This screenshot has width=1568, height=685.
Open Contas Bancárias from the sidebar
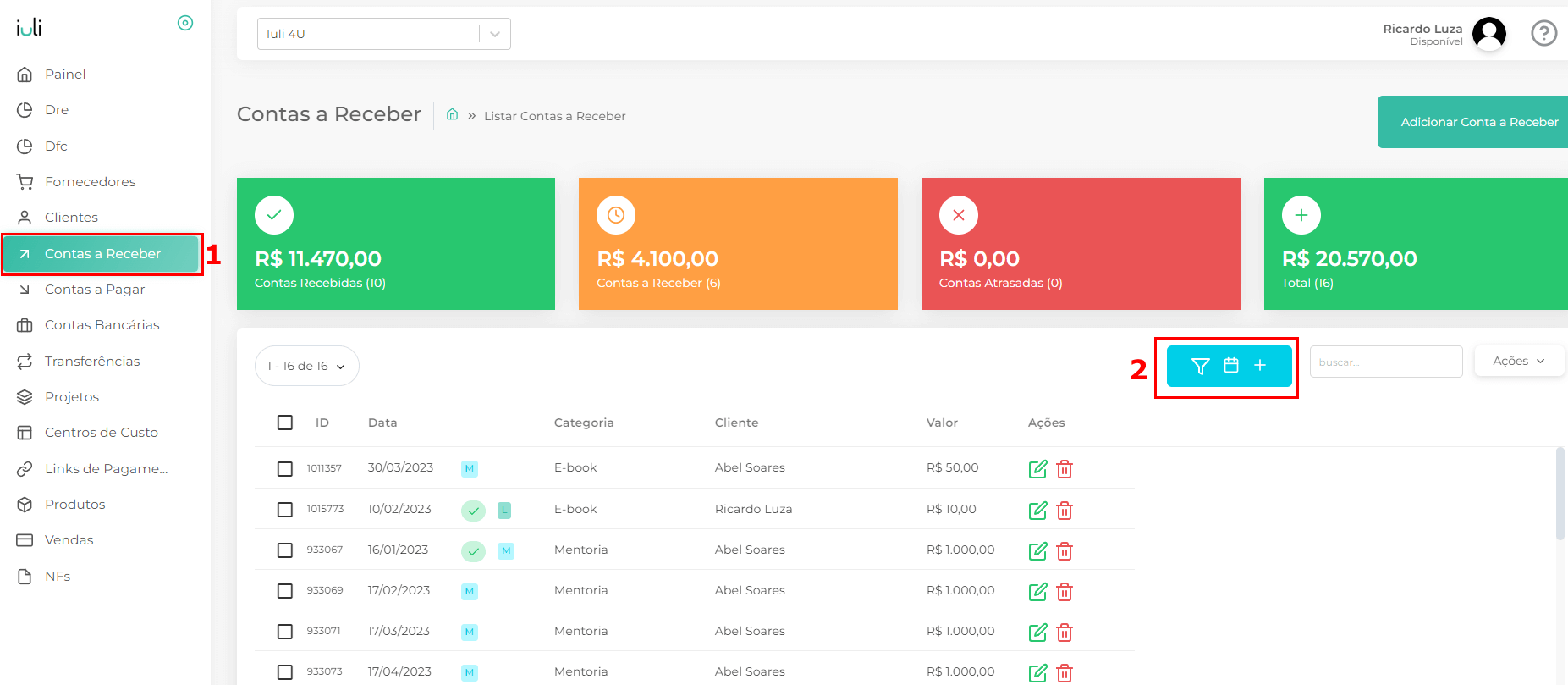click(x=102, y=325)
